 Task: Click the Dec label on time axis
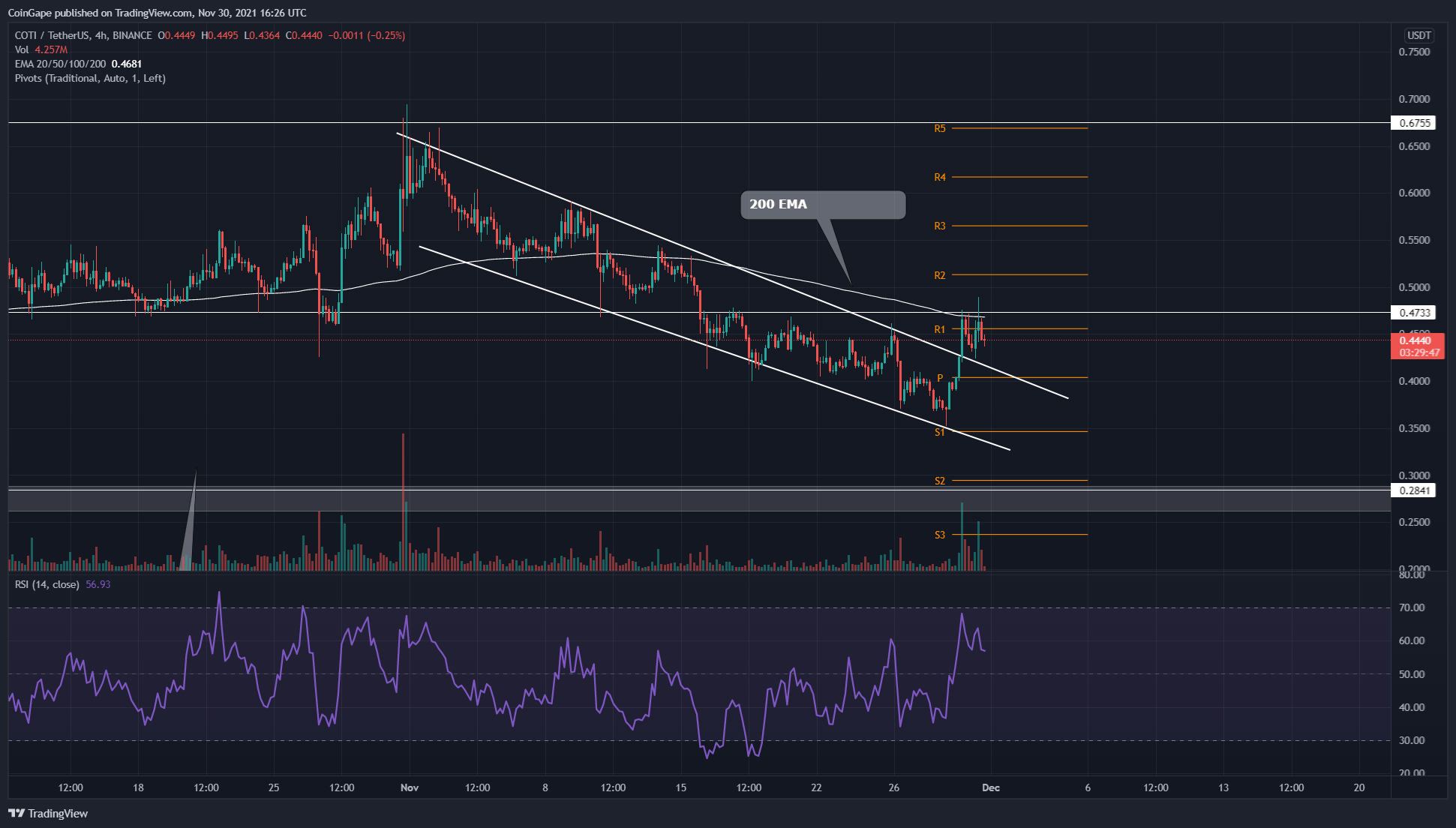[991, 787]
